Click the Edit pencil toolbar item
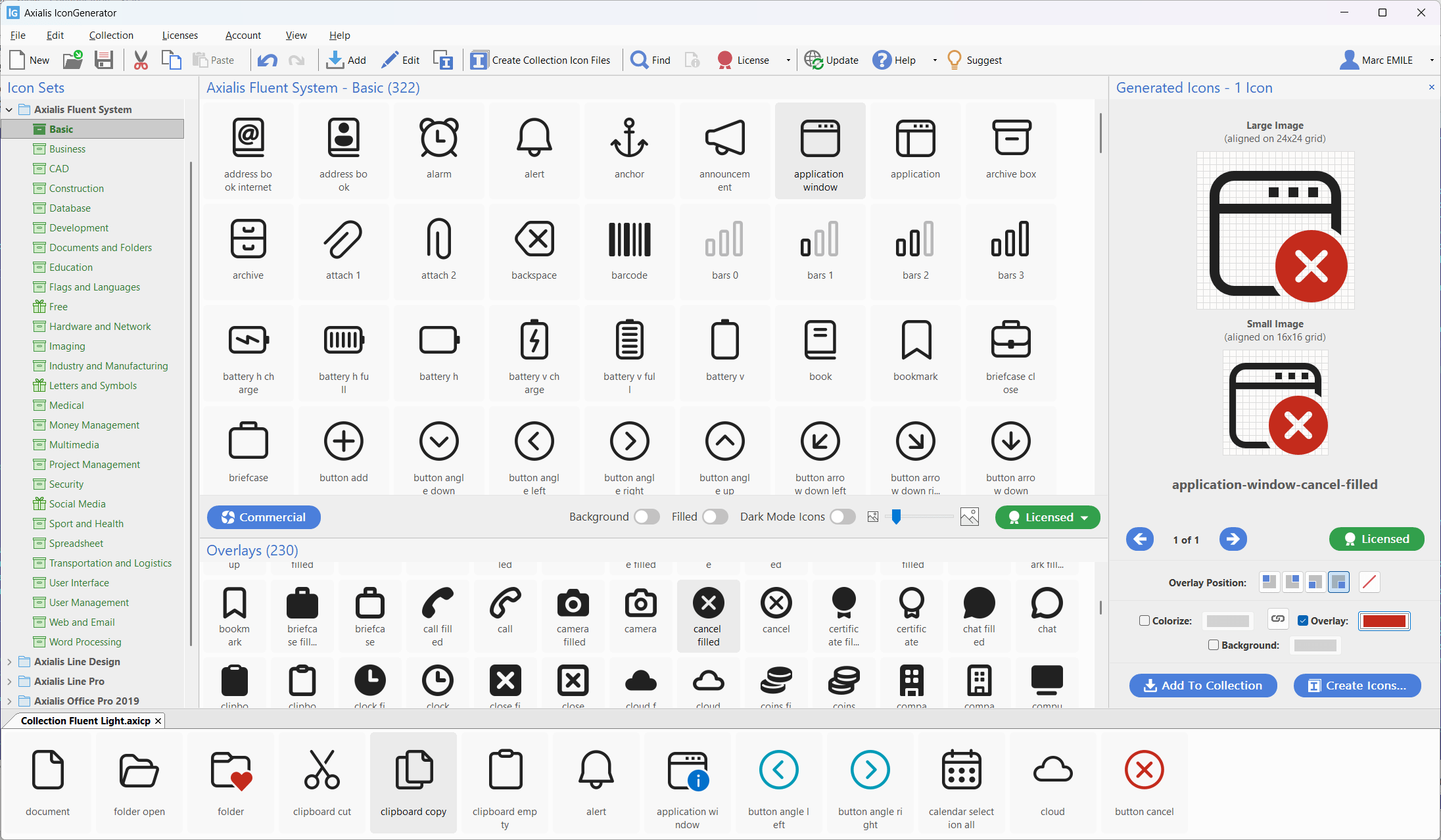 (400, 60)
